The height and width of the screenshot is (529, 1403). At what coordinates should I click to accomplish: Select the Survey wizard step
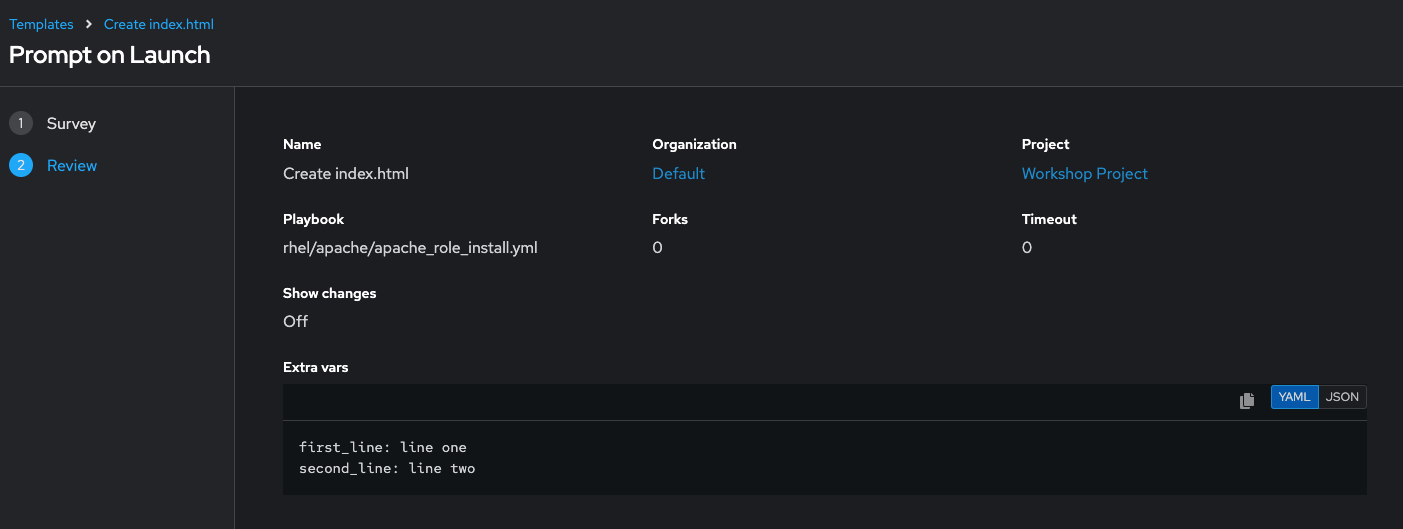71,124
